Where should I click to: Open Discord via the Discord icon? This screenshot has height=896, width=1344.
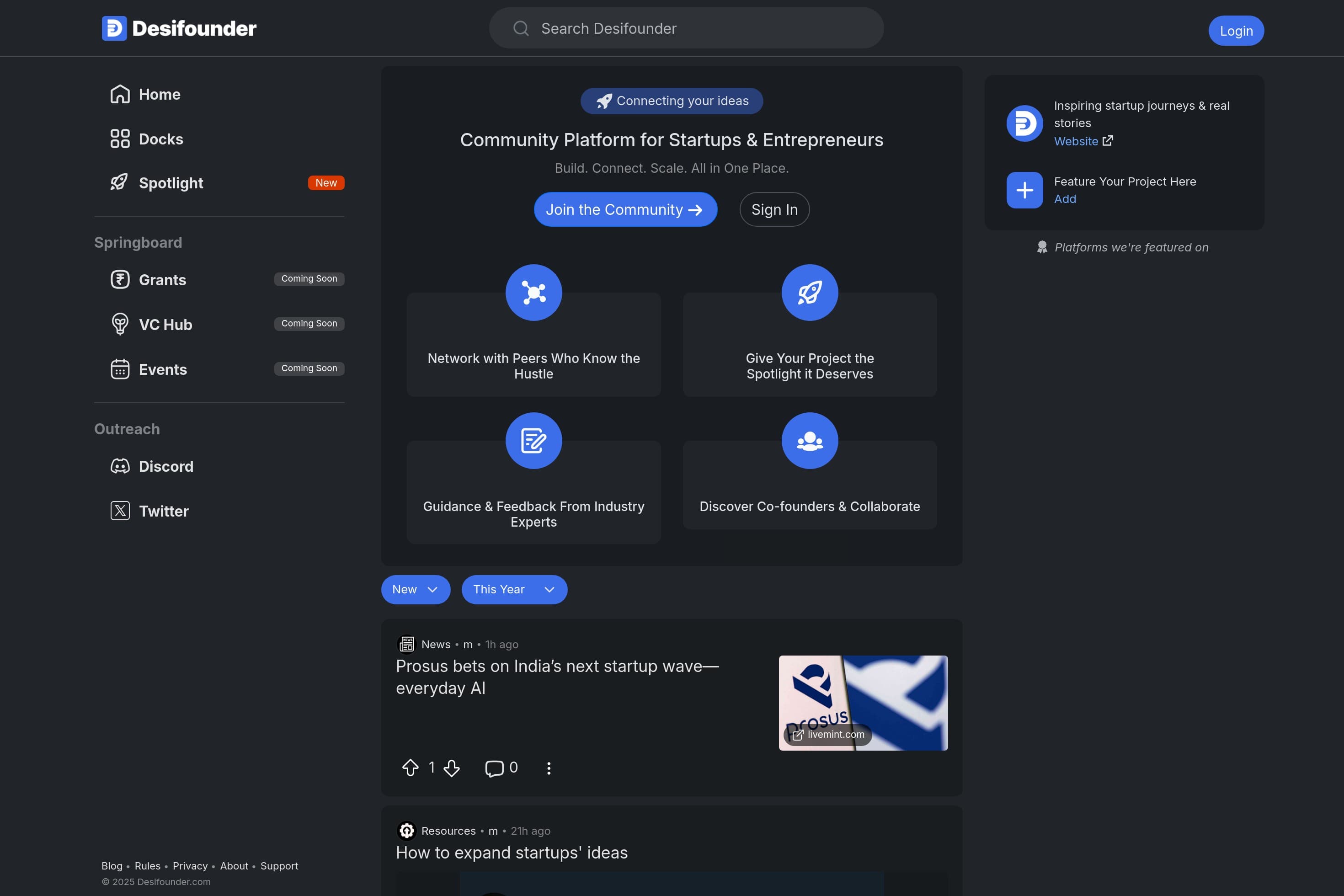pyautogui.click(x=120, y=466)
